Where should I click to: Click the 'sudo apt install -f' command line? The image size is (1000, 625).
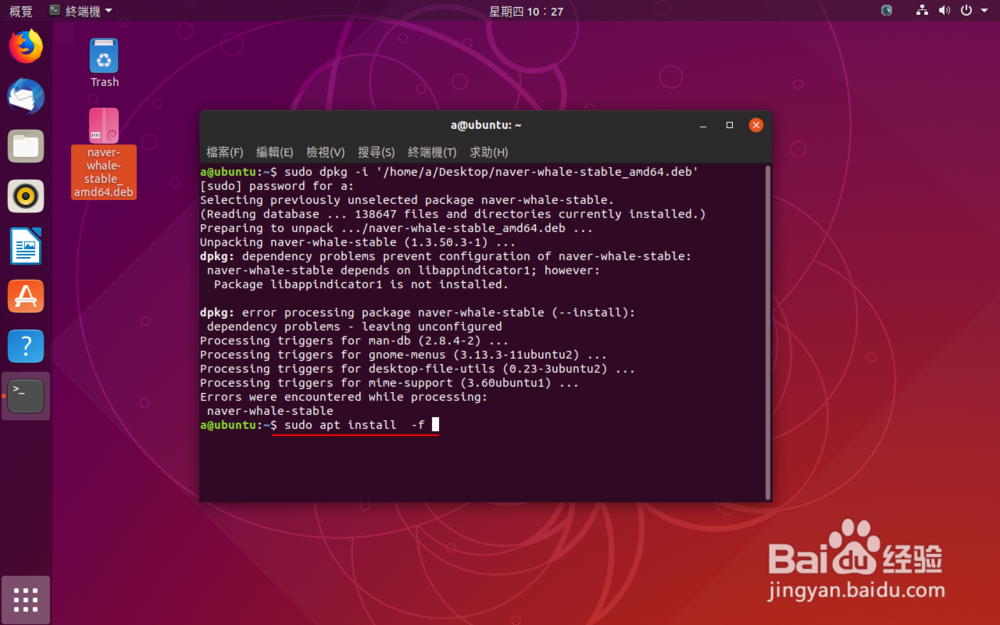(x=320, y=425)
